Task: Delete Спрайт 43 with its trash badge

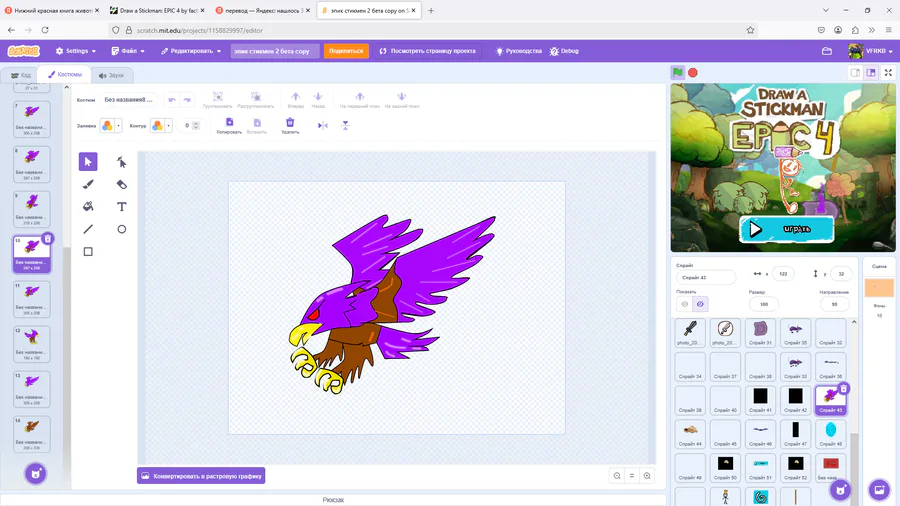Action: (x=843, y=388)
